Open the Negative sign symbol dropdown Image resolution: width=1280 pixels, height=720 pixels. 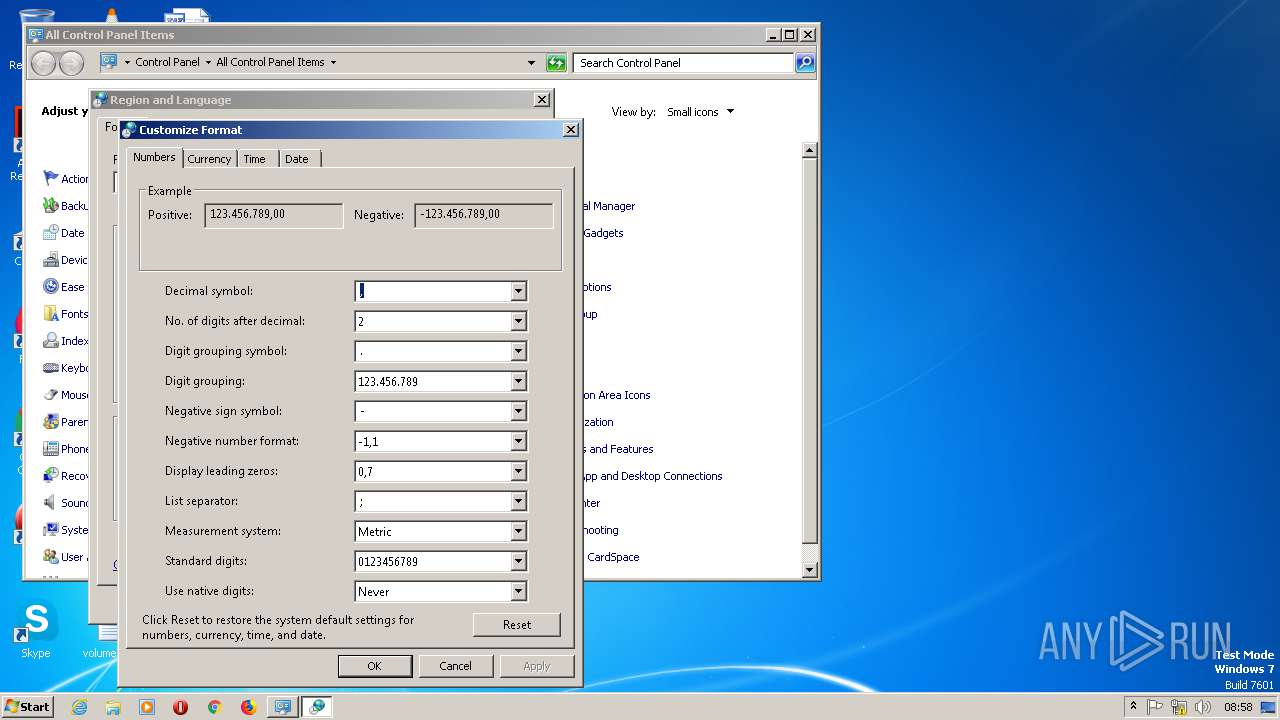518,411
